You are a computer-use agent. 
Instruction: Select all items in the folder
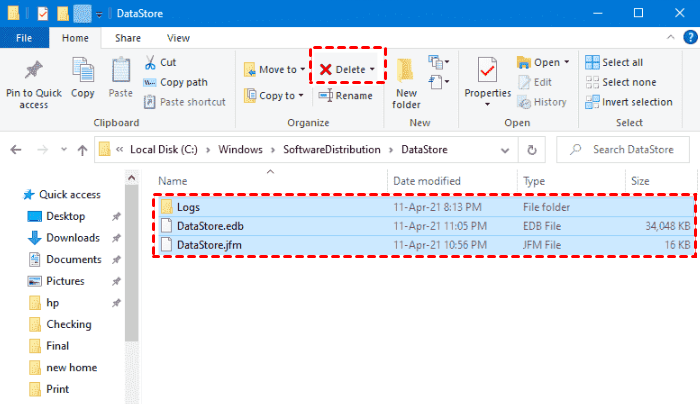pyautogui.click(x=614, y=62)
